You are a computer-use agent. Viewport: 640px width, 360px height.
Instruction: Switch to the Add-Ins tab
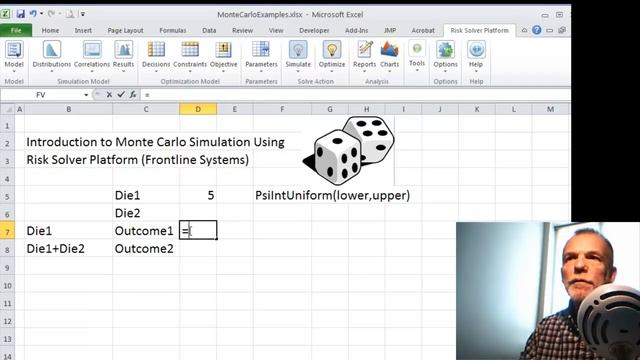click(x=356, y=30)
